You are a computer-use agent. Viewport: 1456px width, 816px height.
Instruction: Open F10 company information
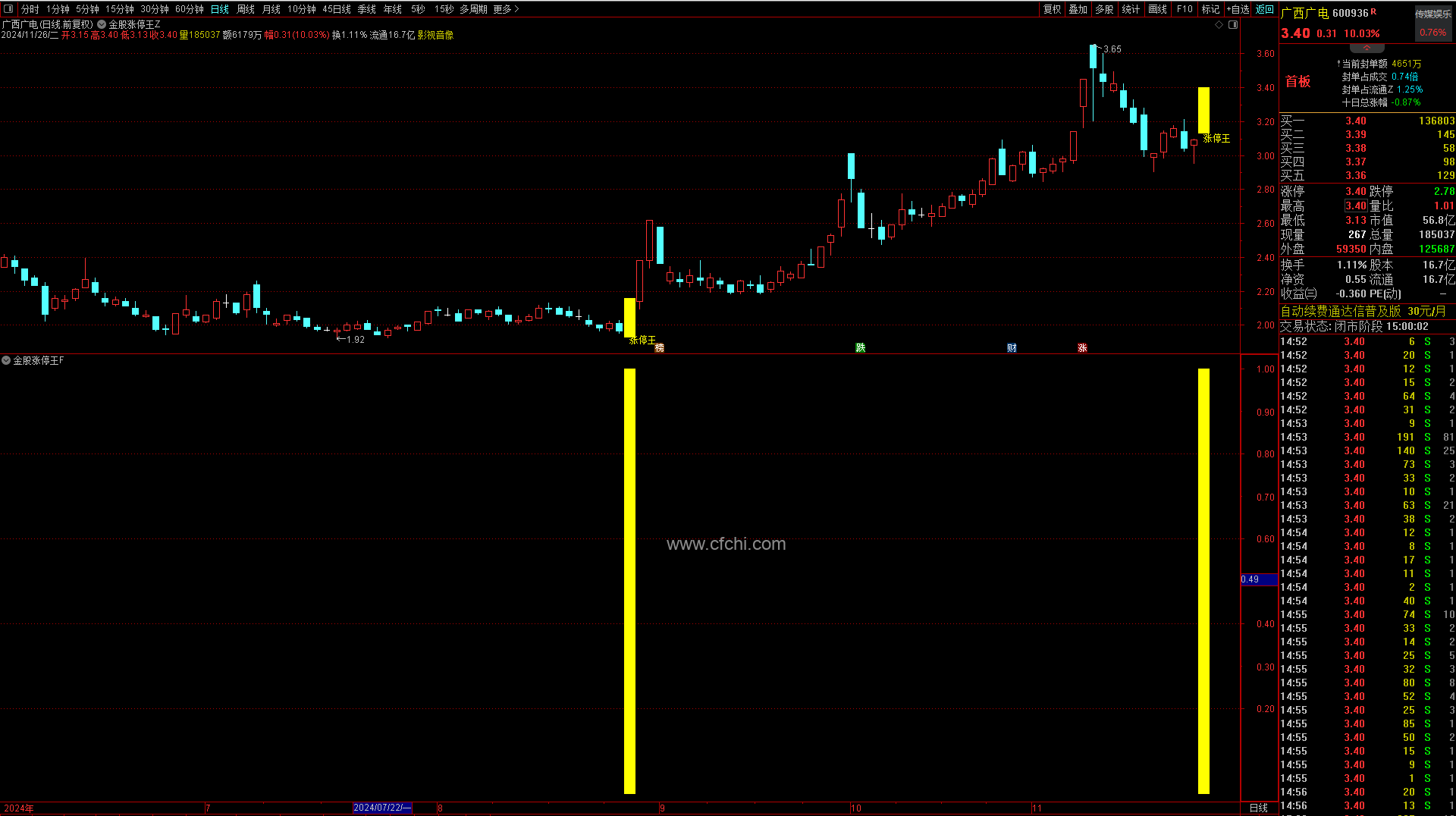1185,9
